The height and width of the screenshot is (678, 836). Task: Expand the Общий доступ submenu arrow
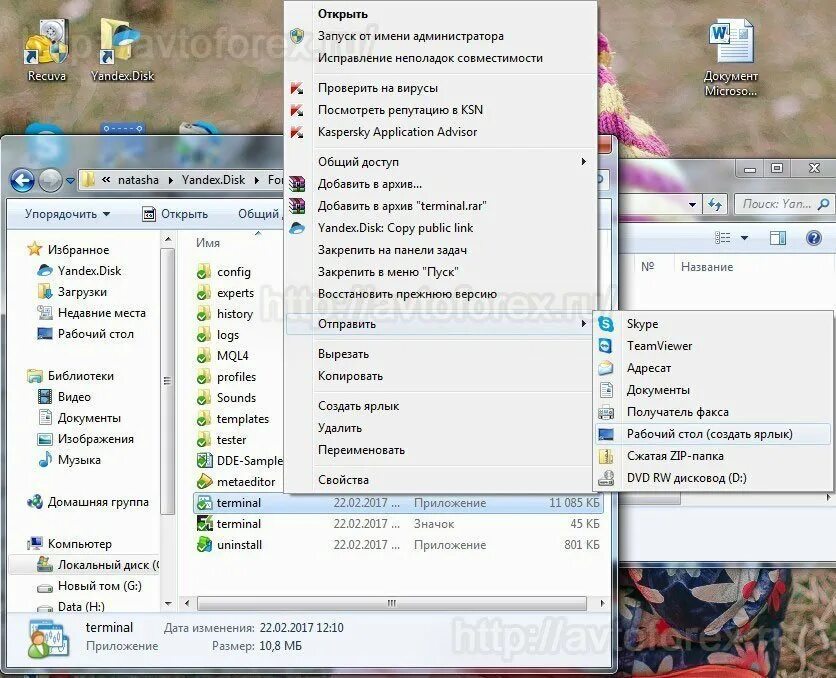click(x=584, y=162)
